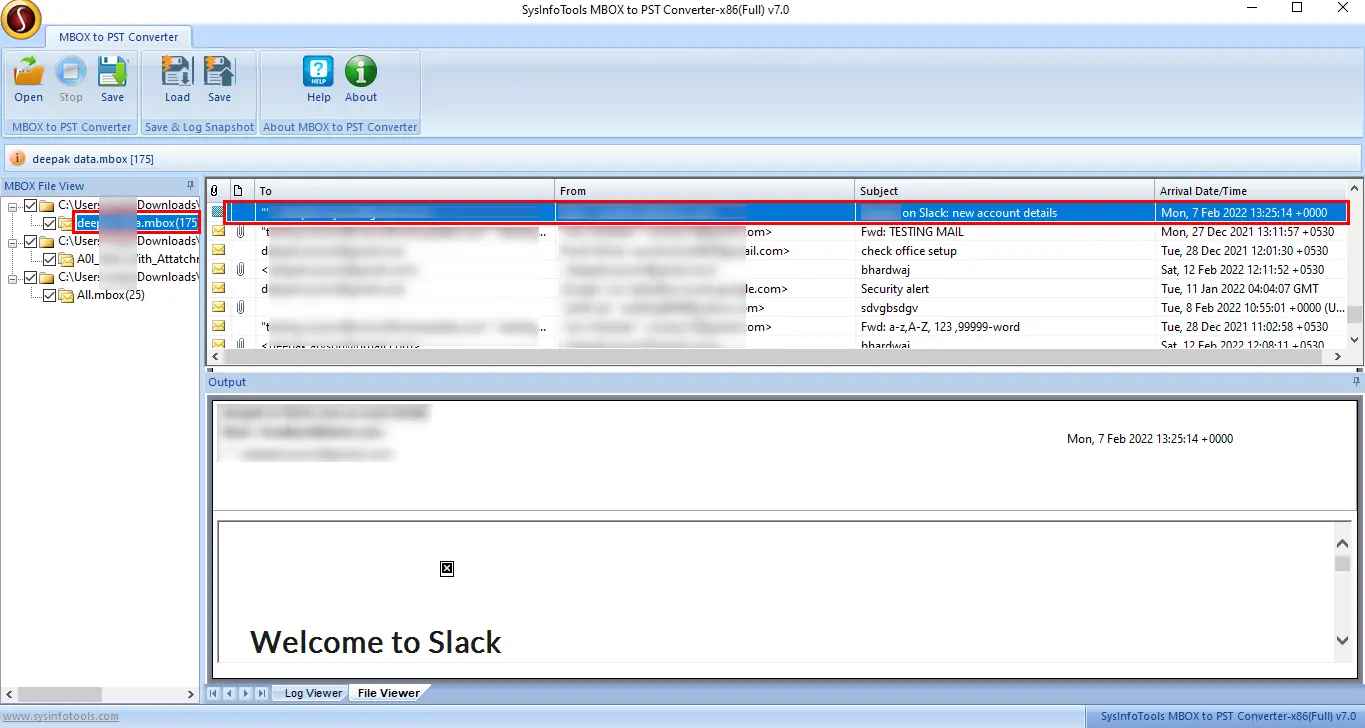Toggle the deepak data.mbox(175) checkbox

click(x=50, y=223)
